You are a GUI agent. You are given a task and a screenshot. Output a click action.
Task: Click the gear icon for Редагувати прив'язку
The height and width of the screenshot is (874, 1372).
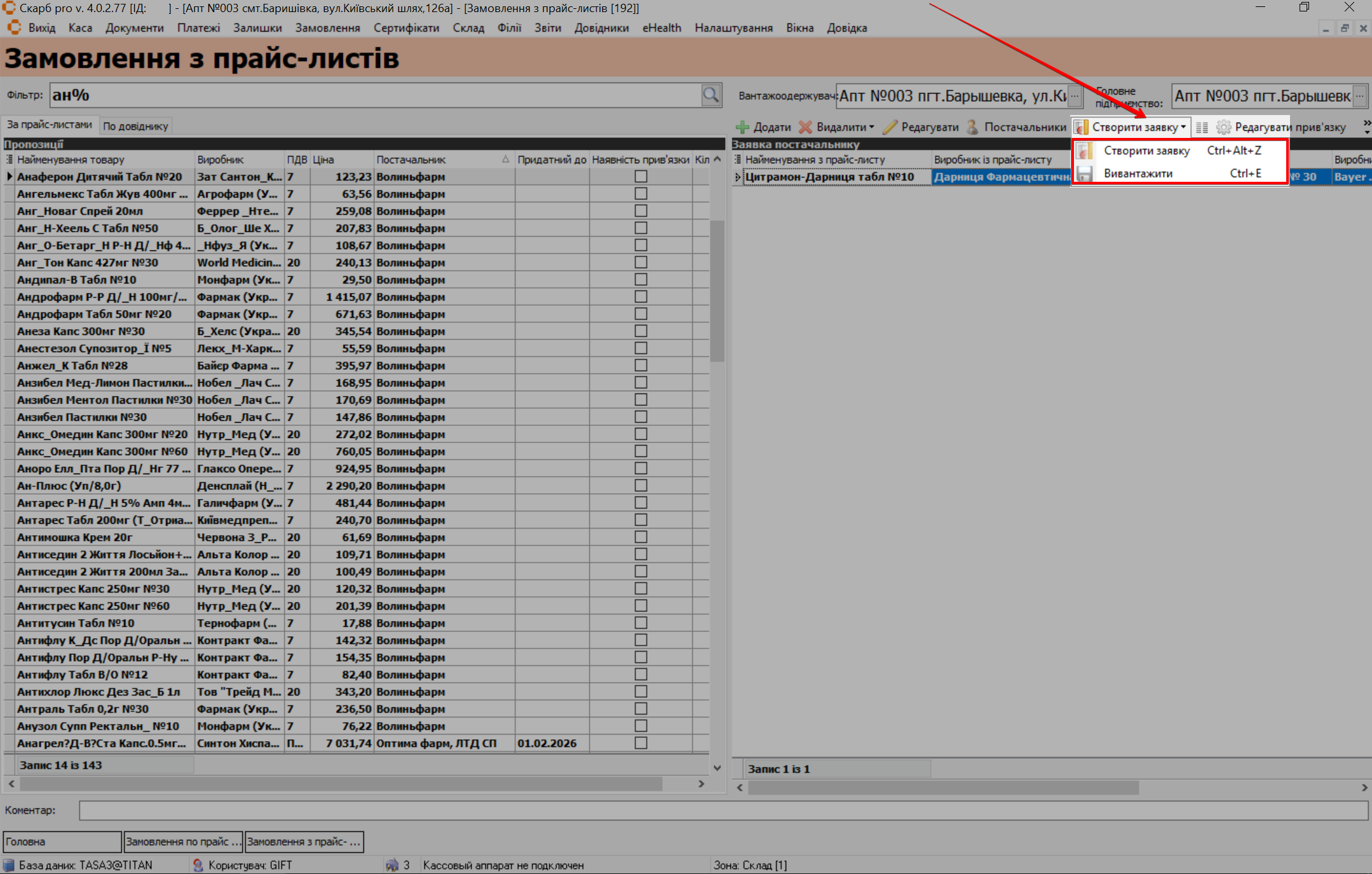coord(1223,127)
